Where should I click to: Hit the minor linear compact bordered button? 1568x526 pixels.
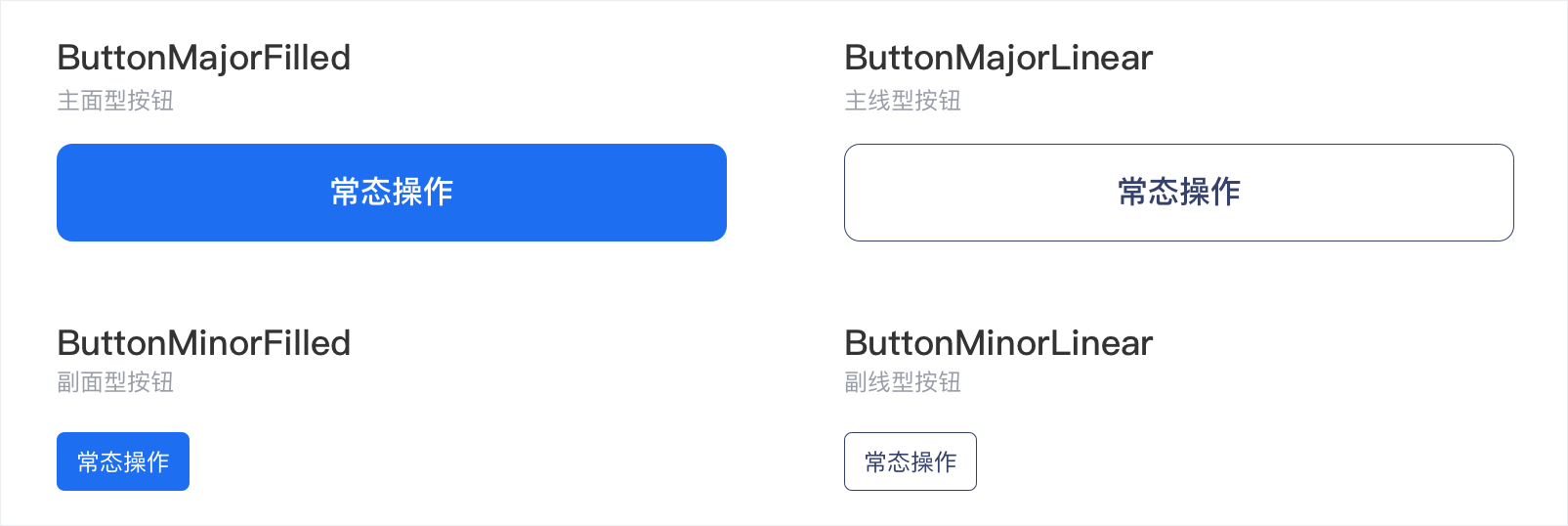click(x=911, y=461)
